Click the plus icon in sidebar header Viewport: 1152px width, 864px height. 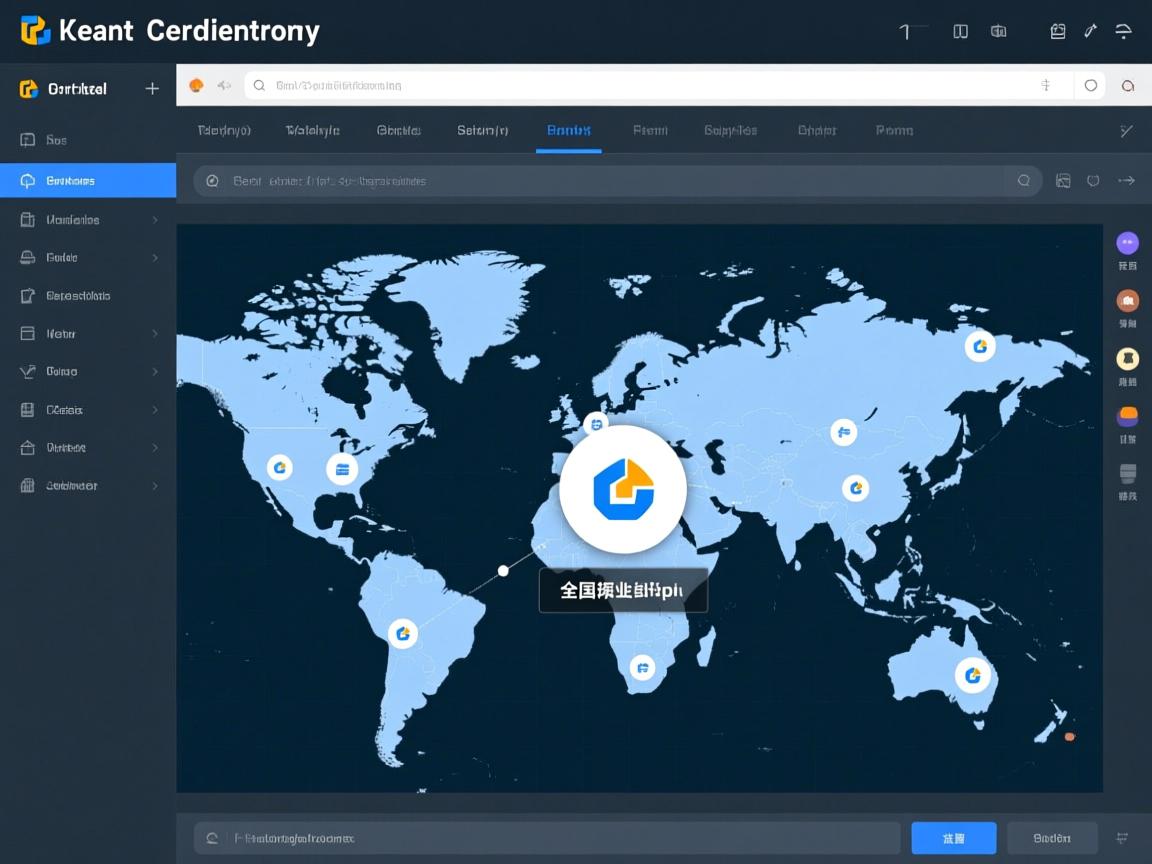tap(152, 89)
